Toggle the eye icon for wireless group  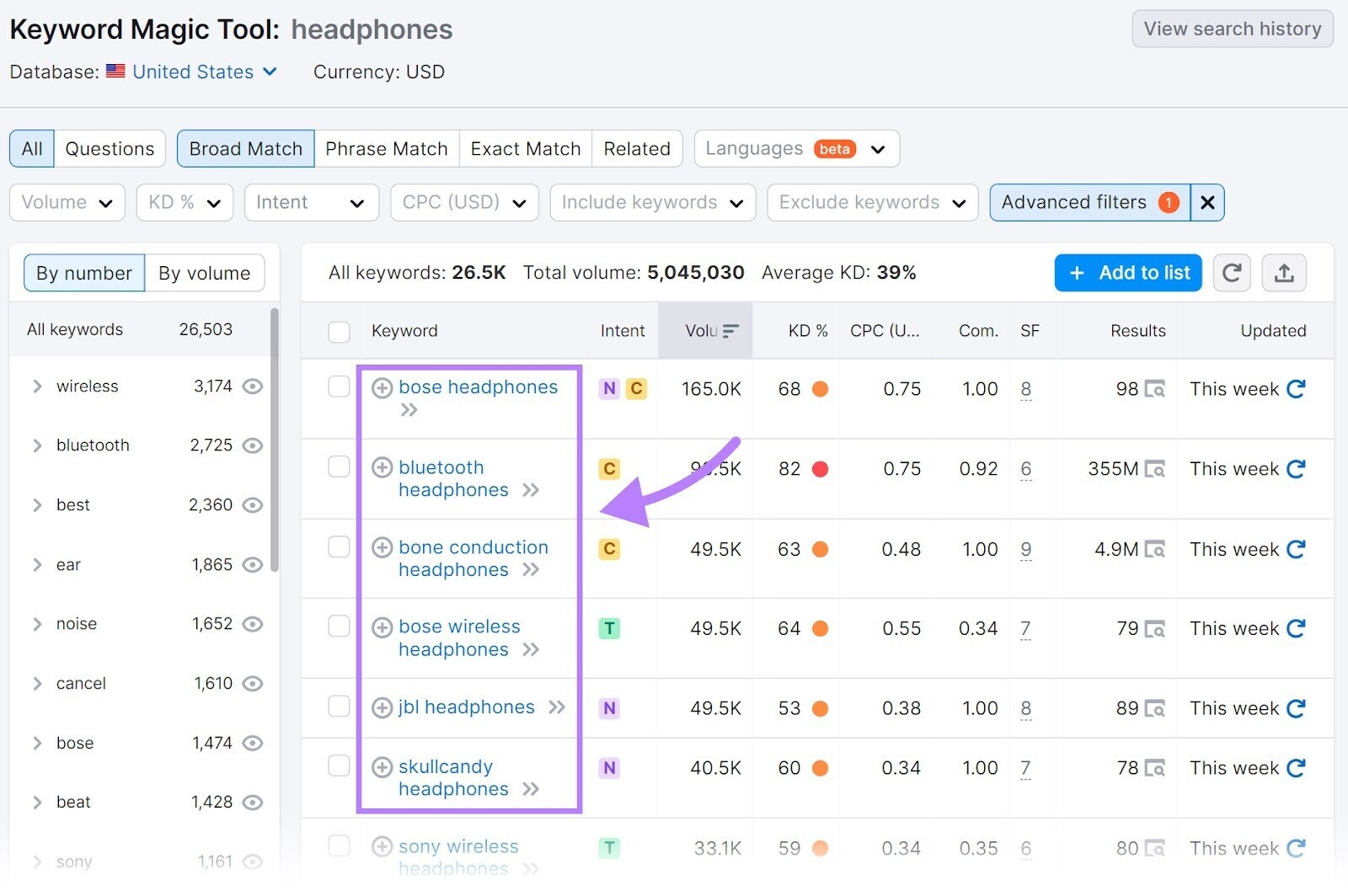tap(253, 387)
